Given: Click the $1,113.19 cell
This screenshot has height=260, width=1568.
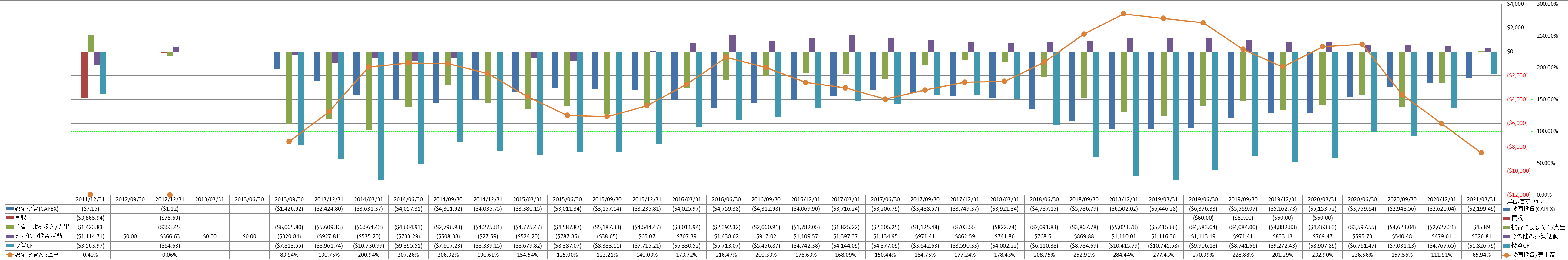Looking at the screenshot, I should click(x=1203, y=236).
